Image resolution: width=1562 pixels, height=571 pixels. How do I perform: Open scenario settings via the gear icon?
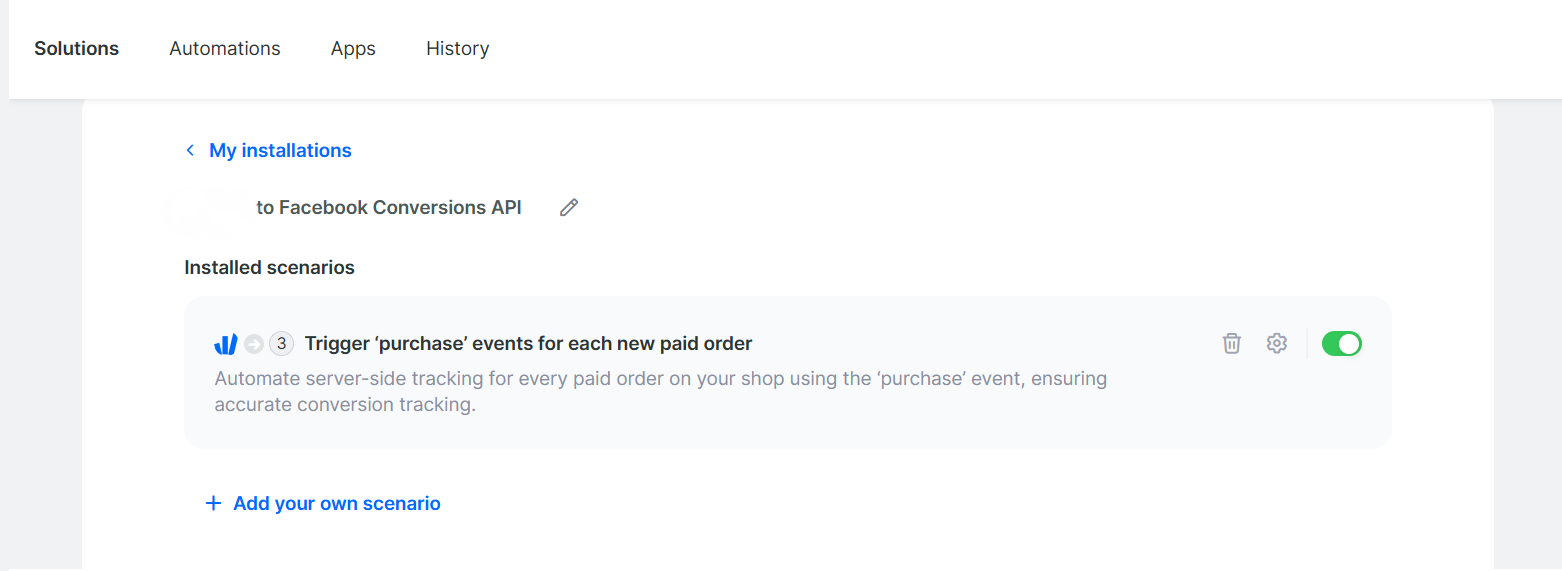coord(1277,343)
